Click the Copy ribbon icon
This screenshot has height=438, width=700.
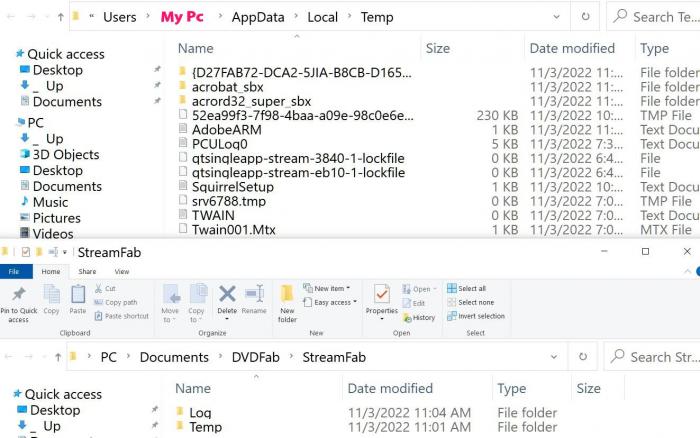click(51, 294)
